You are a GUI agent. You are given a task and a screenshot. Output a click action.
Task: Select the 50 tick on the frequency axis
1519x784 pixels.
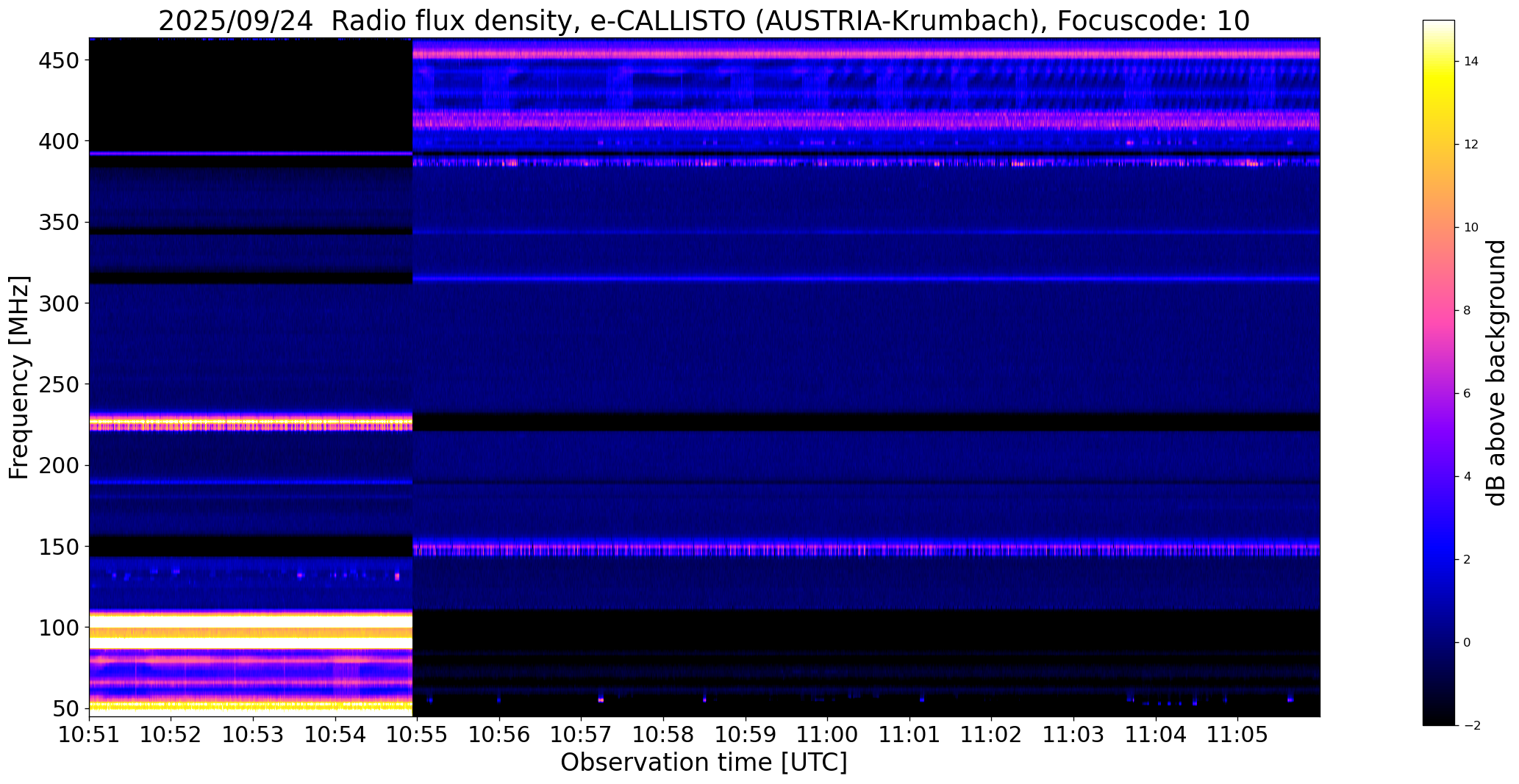point(65,709)
